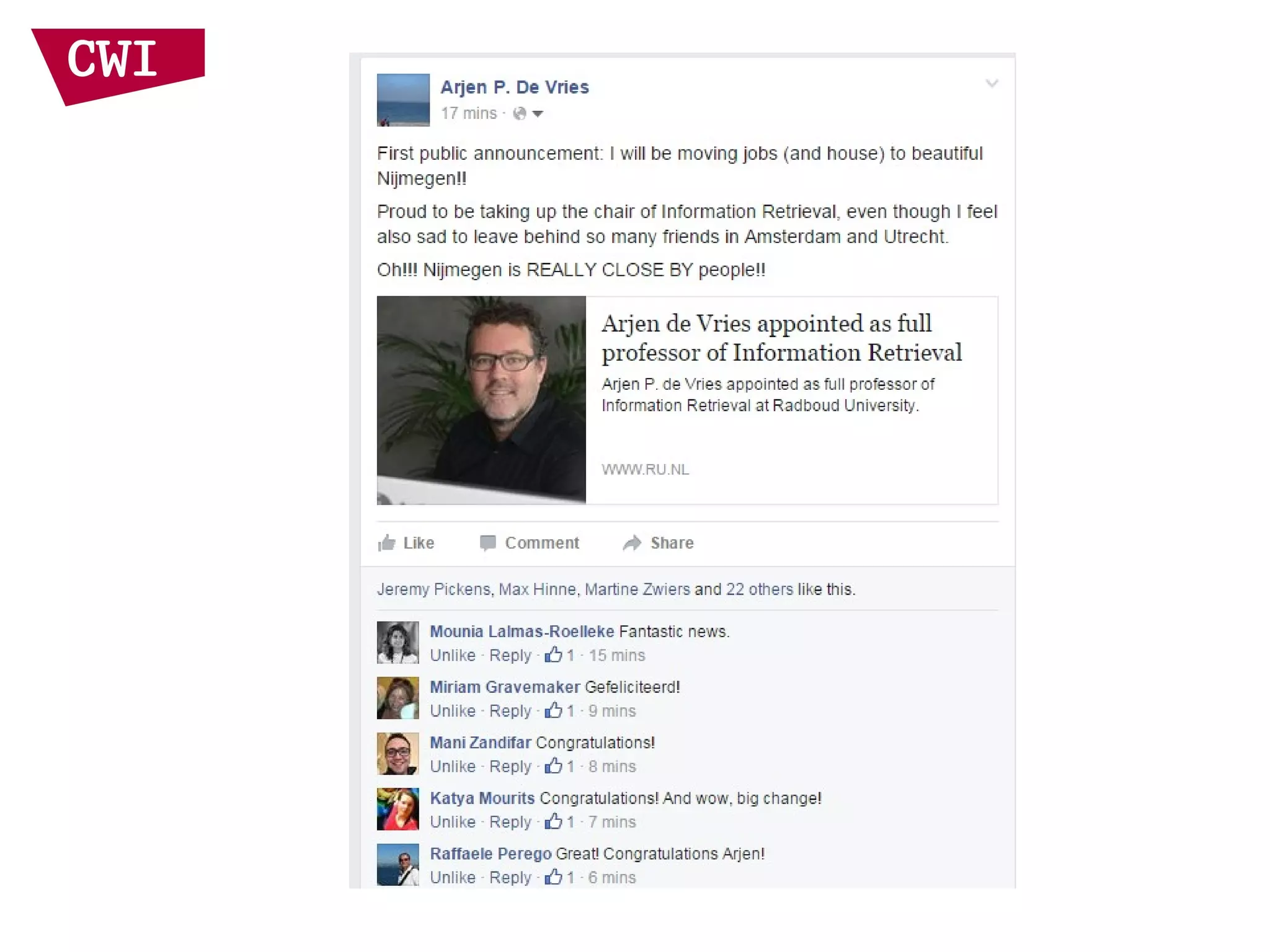Open the audience selector arrow beside globe
This screenshot has height=952, width=1270.
538,114
